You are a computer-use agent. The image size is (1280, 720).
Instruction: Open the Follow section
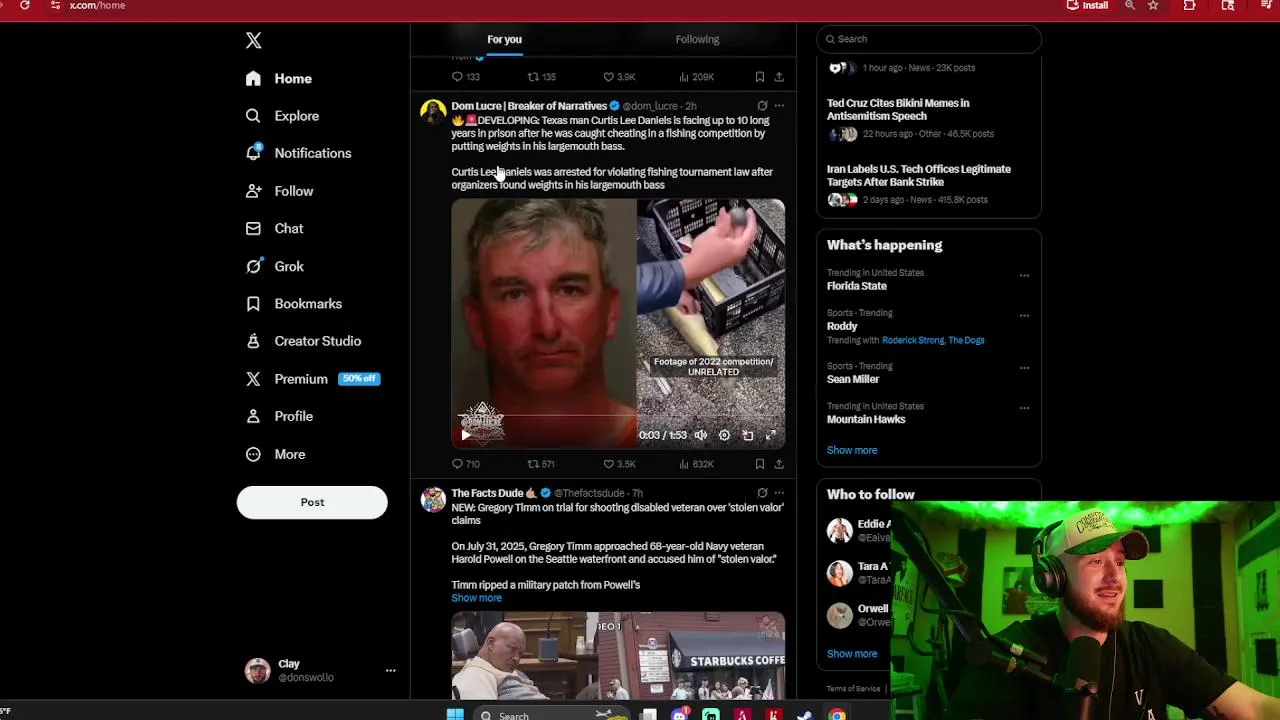click(279, 191)
